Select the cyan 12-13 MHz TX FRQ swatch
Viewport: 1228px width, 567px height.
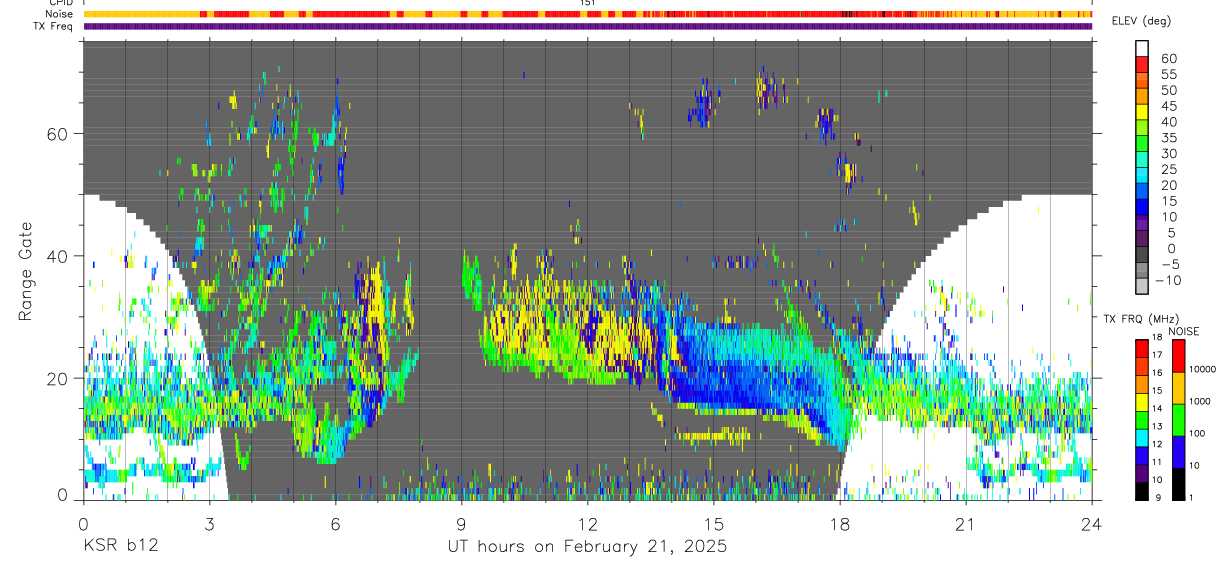click(x=1142, y=436)
